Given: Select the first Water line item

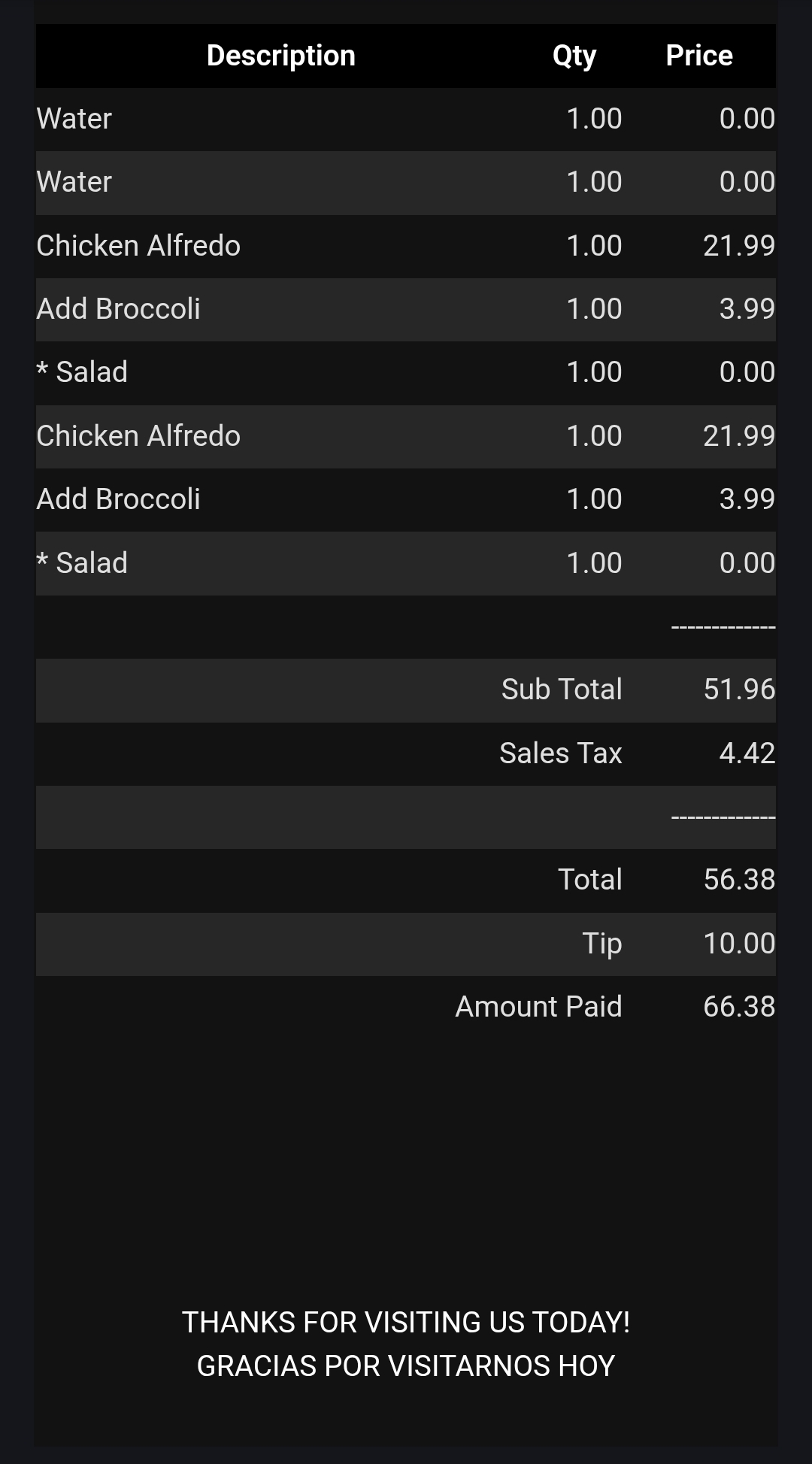Looking at the screenshot, I should point(74,119).
